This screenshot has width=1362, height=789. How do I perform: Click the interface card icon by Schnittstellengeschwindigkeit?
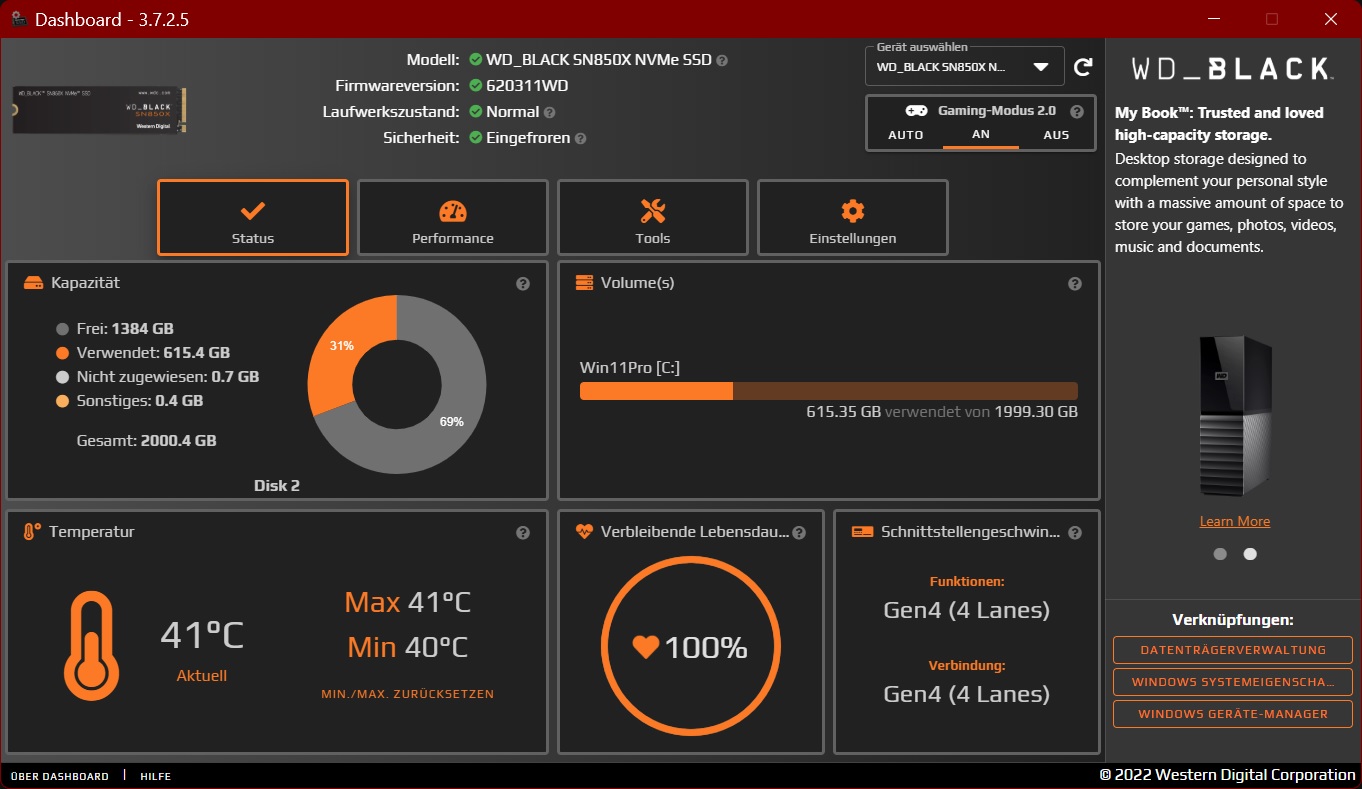click(862, 532)
